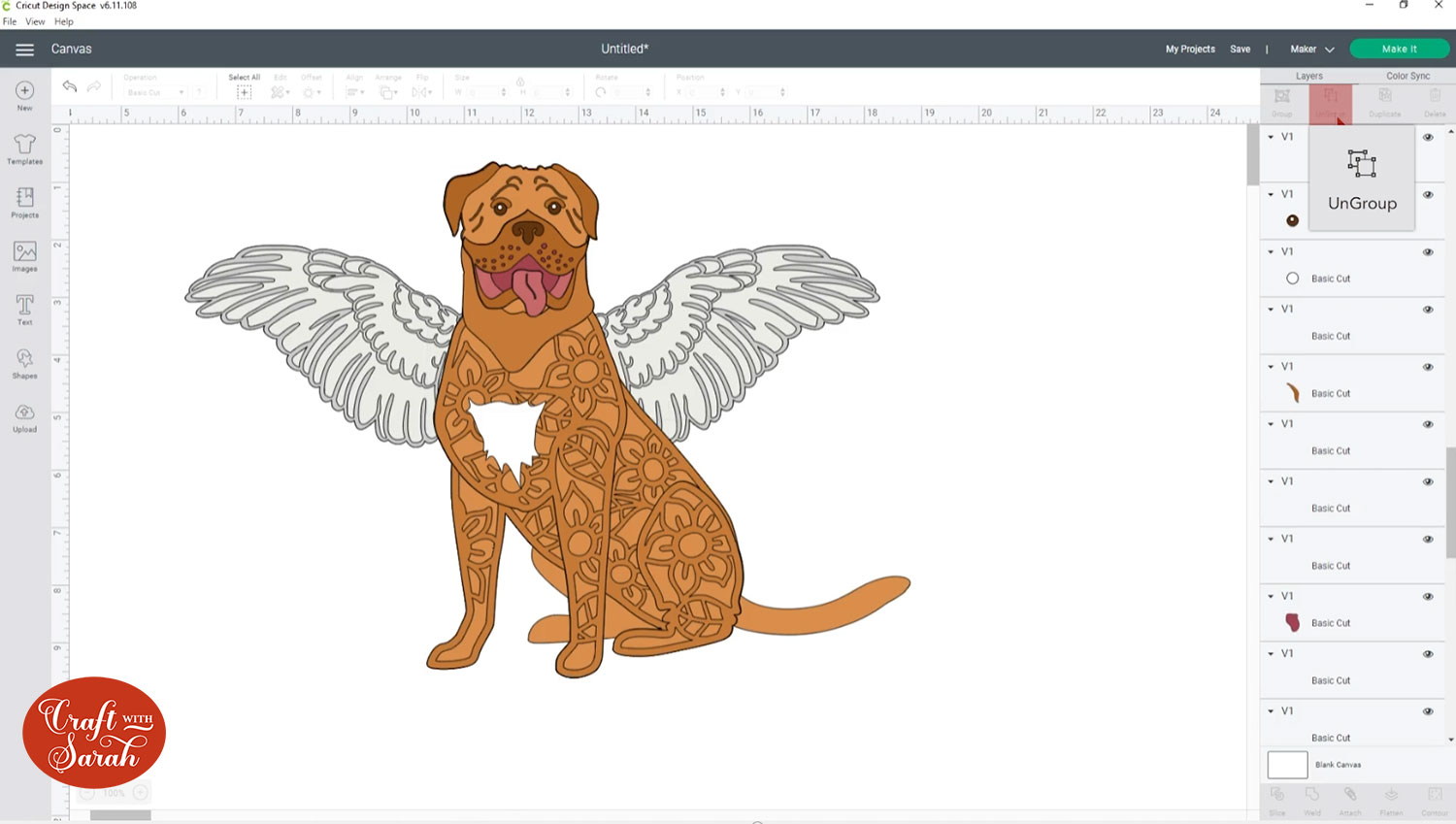Screen dimensions: 1456x824
Task: Click the Upload icon in the sidebar
Action: click(23, 415)
